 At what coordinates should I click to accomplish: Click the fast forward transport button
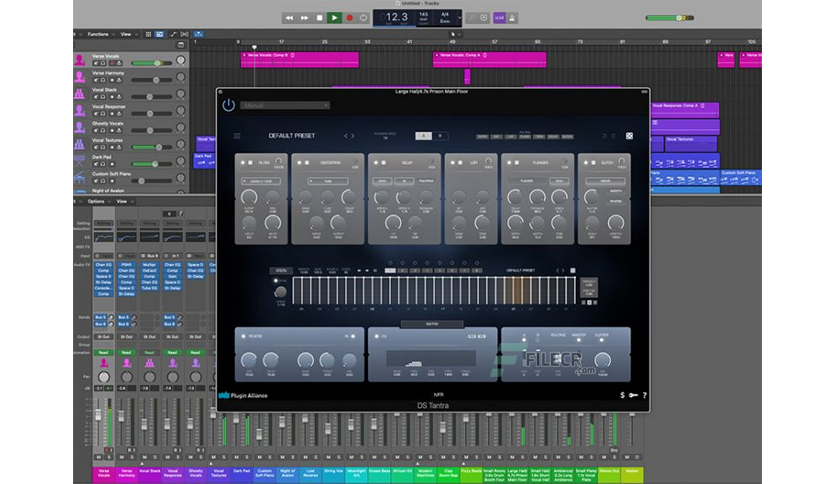pyautogui.click(x=304, y=18)
